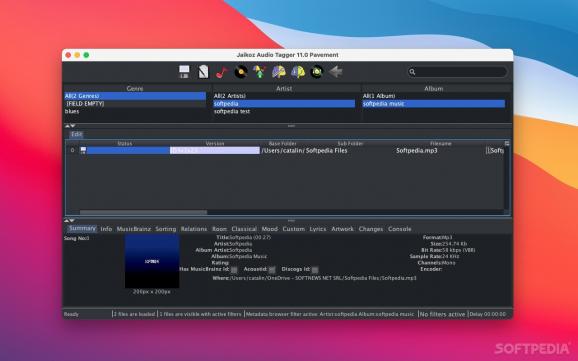Click the green arrow toolbar icon
This screenshot has width=578, height=361.
(260, 72)
